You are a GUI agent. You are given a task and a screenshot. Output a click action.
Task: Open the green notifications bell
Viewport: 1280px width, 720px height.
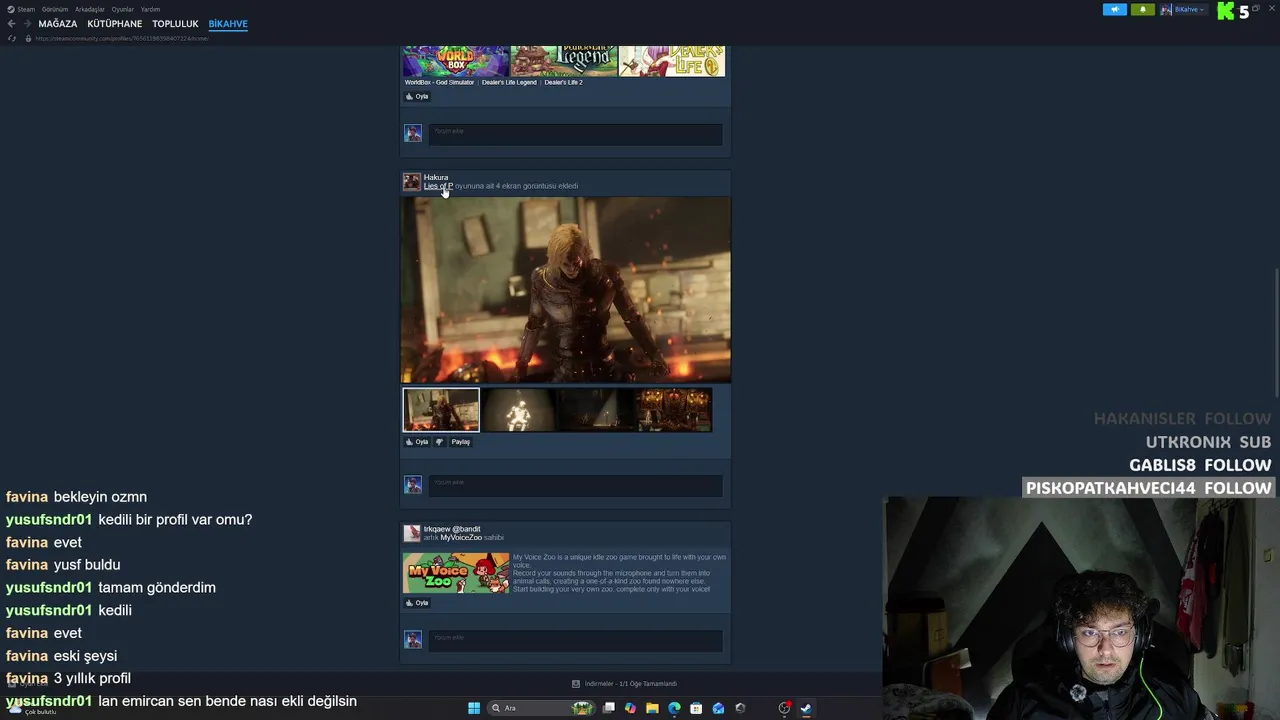tap(1142, 10)
